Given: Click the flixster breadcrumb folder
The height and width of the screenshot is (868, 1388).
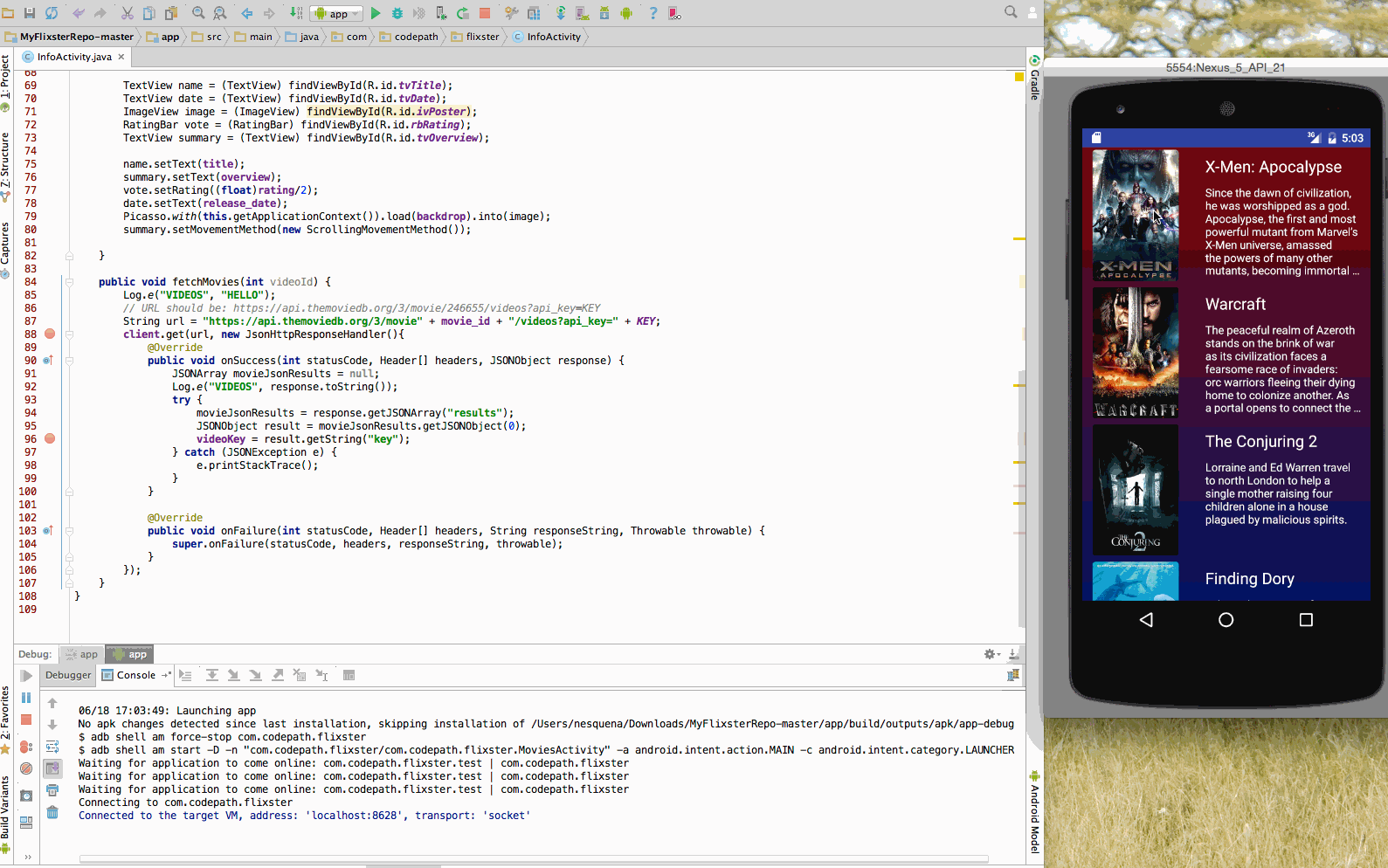Looking at the screenshot, I should (476, 37).
